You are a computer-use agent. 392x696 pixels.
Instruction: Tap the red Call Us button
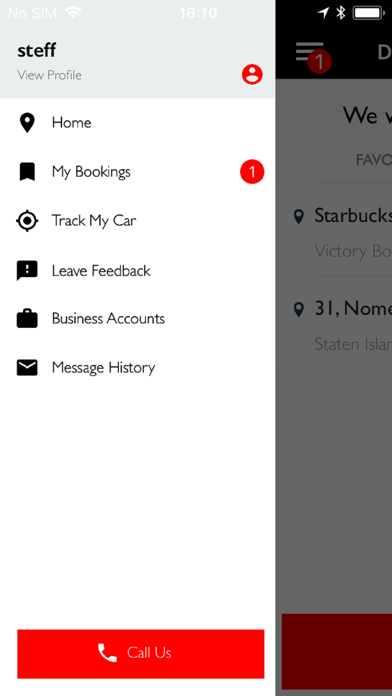141,653
